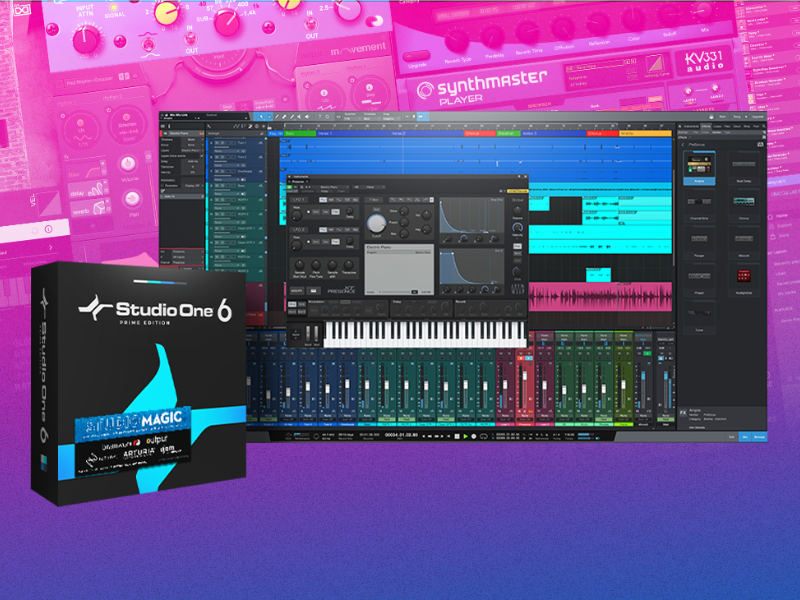Toggle the LFO 1 Sync button
Image resolution: width=800 pixels, height=600 pixels.
tap(316, 212)
